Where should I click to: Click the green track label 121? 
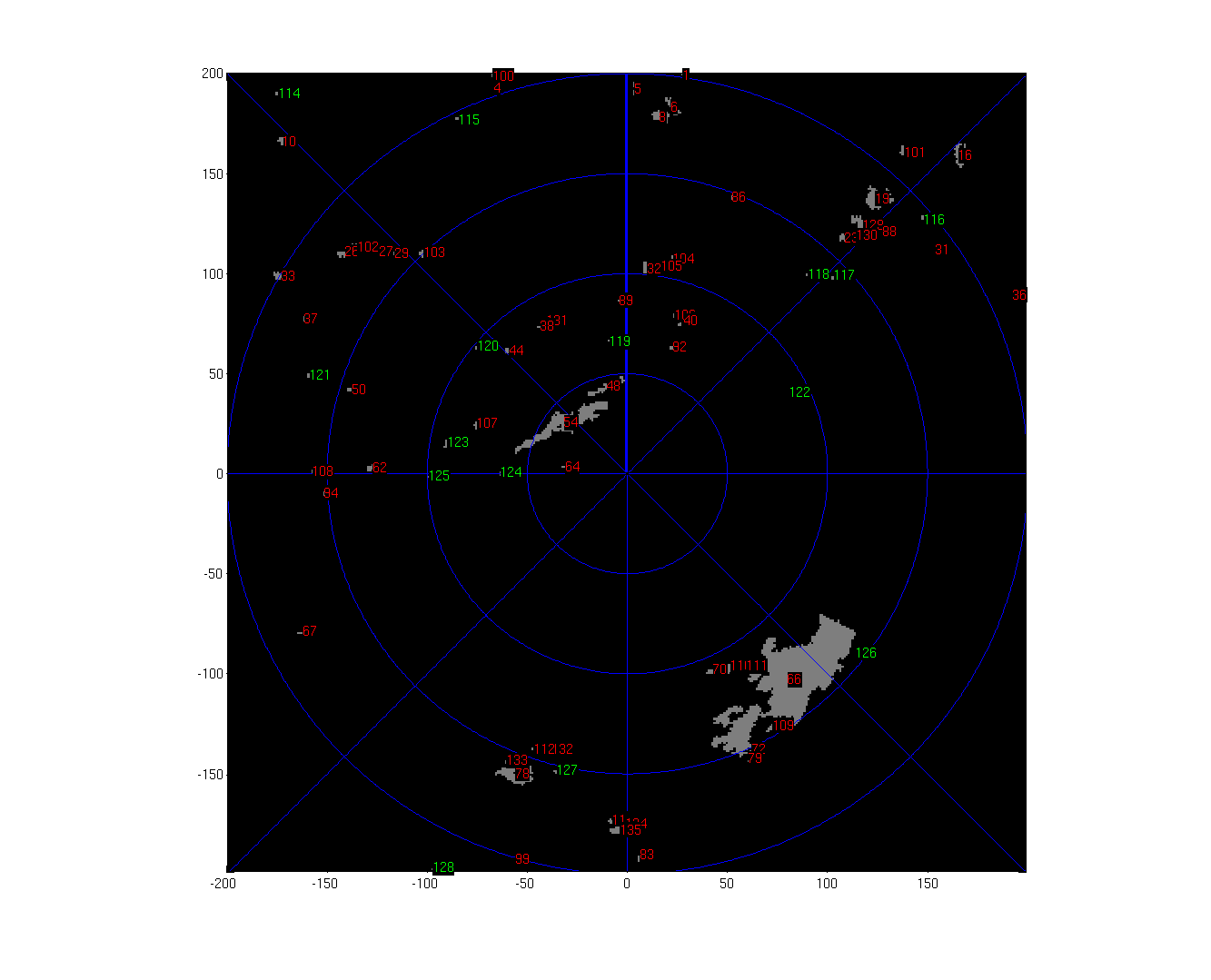point(320,375)
